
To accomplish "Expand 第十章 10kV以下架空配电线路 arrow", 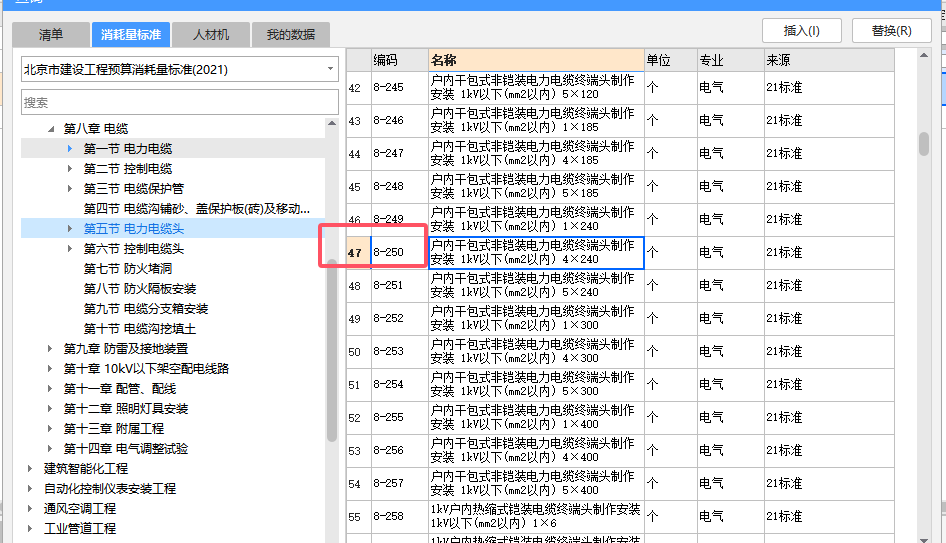I will [50, 369].
